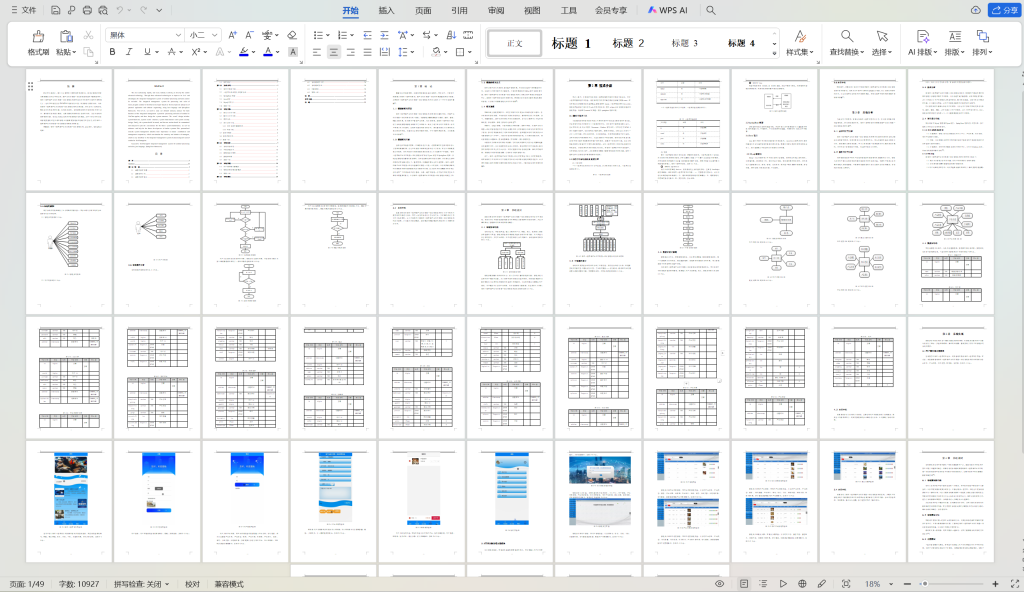Switch to the Page (页面) tab
The height and width of the screenshot is (592, 1024).
[423, 10]
